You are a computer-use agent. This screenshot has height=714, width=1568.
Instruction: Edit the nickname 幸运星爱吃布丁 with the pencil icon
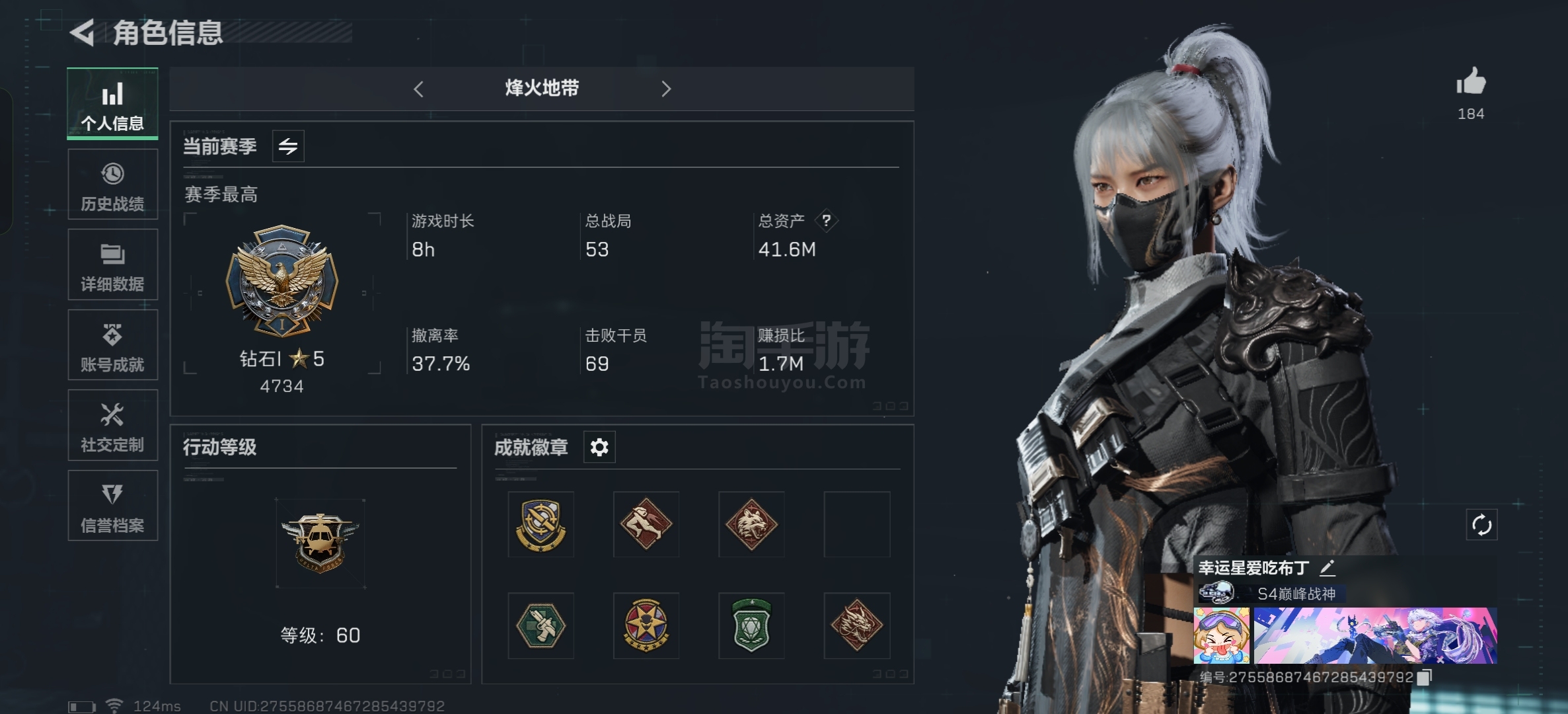[1327, 568]
